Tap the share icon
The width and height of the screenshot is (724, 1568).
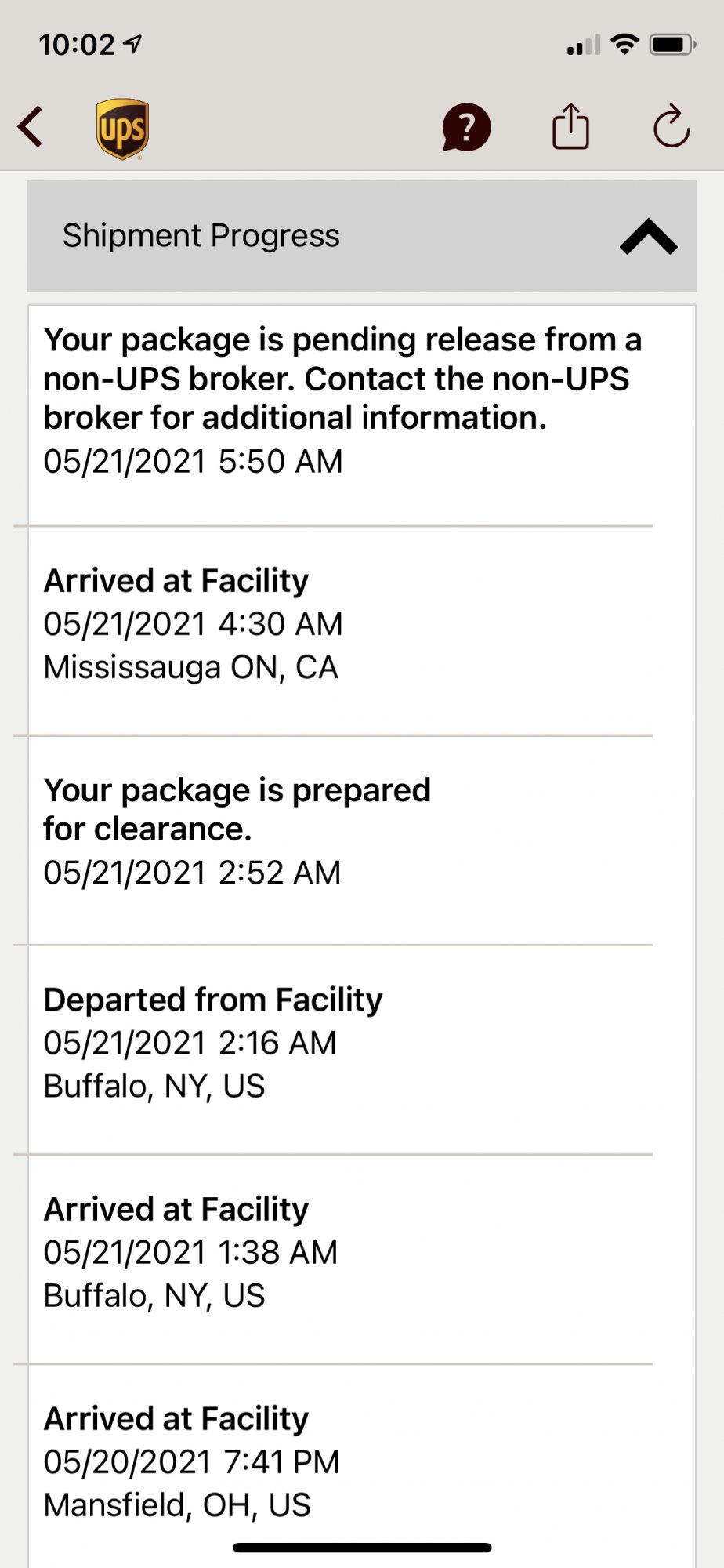pyautogui.click(x=570, y=127)
